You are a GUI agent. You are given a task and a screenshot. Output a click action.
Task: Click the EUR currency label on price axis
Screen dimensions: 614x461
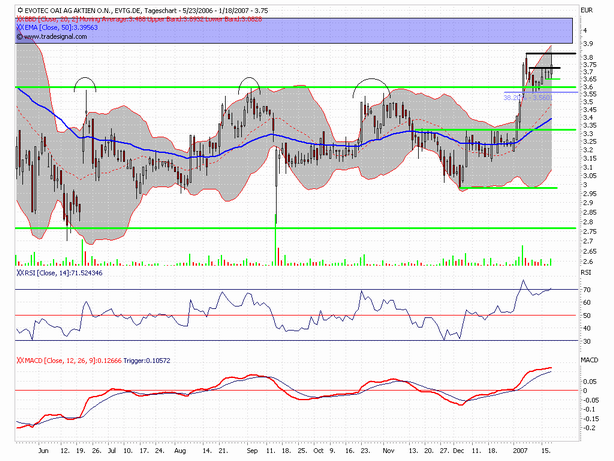pyautogui.click(x=570, y=10)
